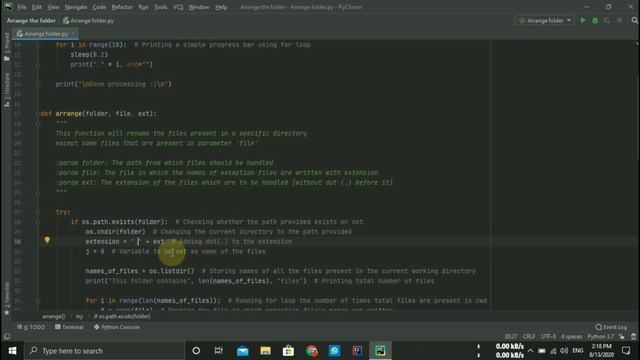This screenshot has width=640, height=360.
Task: Collapse the if os.path.exists fold marker
Action: point(38,222)
